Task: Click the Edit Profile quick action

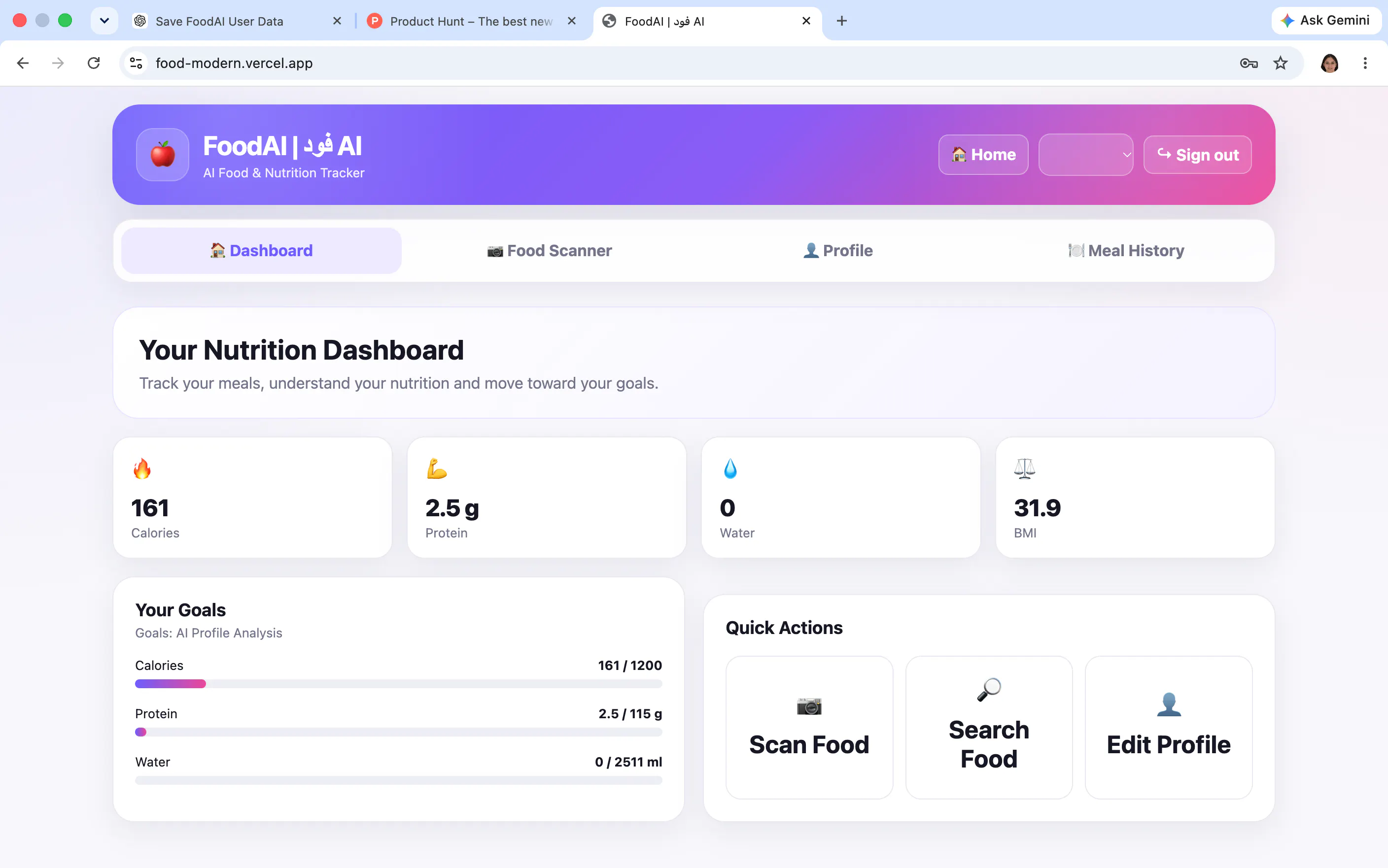Action: (1169, 727)
